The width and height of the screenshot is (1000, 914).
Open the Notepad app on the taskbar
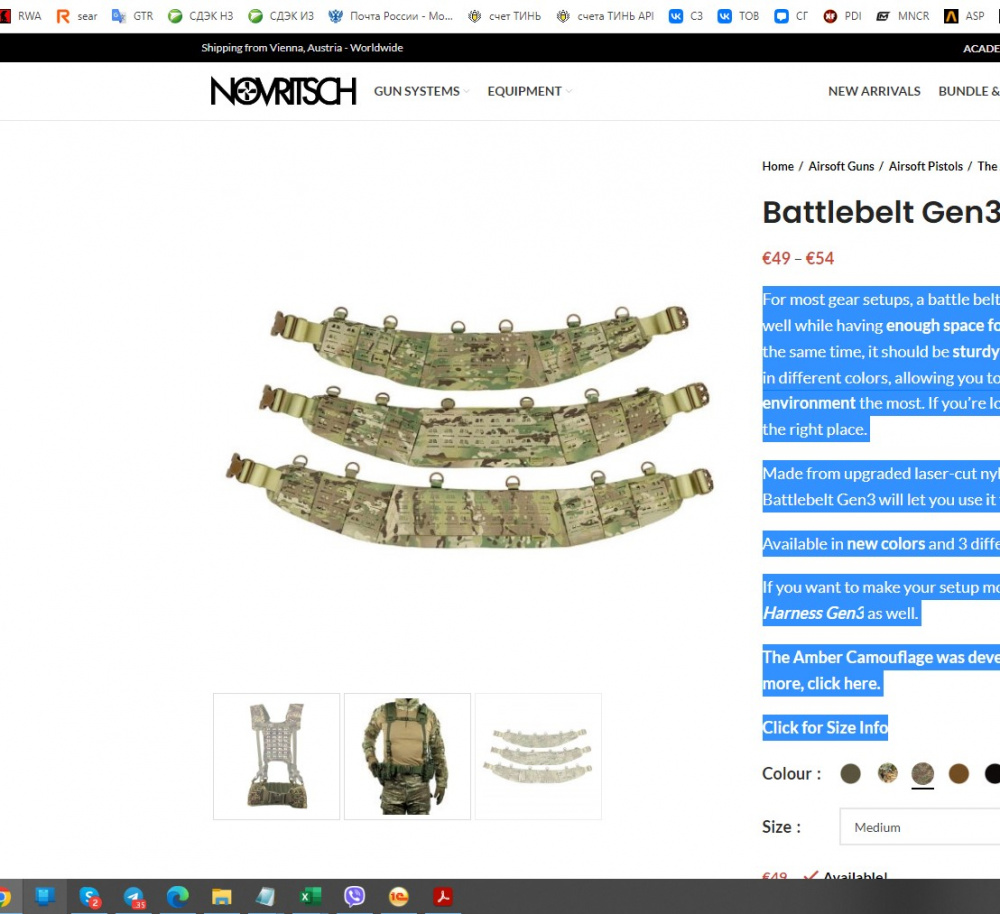tap(265, 897)
